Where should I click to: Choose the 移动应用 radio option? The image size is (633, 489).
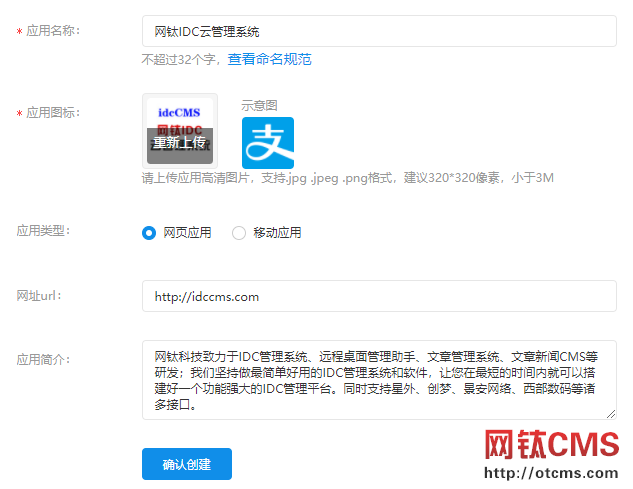point(239,233)
